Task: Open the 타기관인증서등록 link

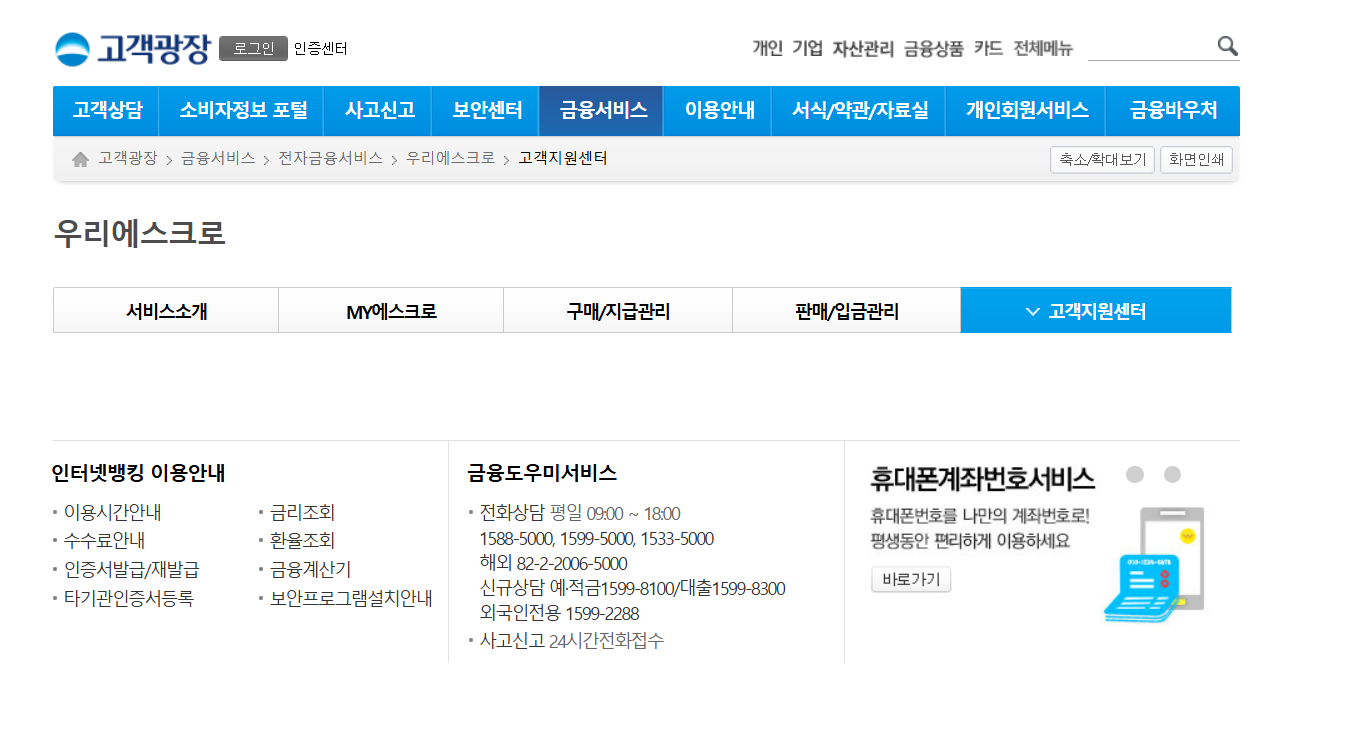Action: click(x=128, y=599)
